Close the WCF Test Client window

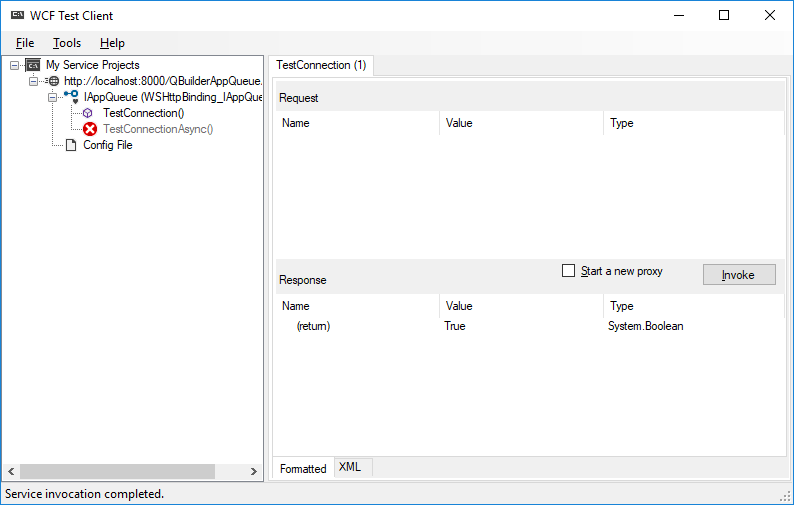[x=770, y=15]
